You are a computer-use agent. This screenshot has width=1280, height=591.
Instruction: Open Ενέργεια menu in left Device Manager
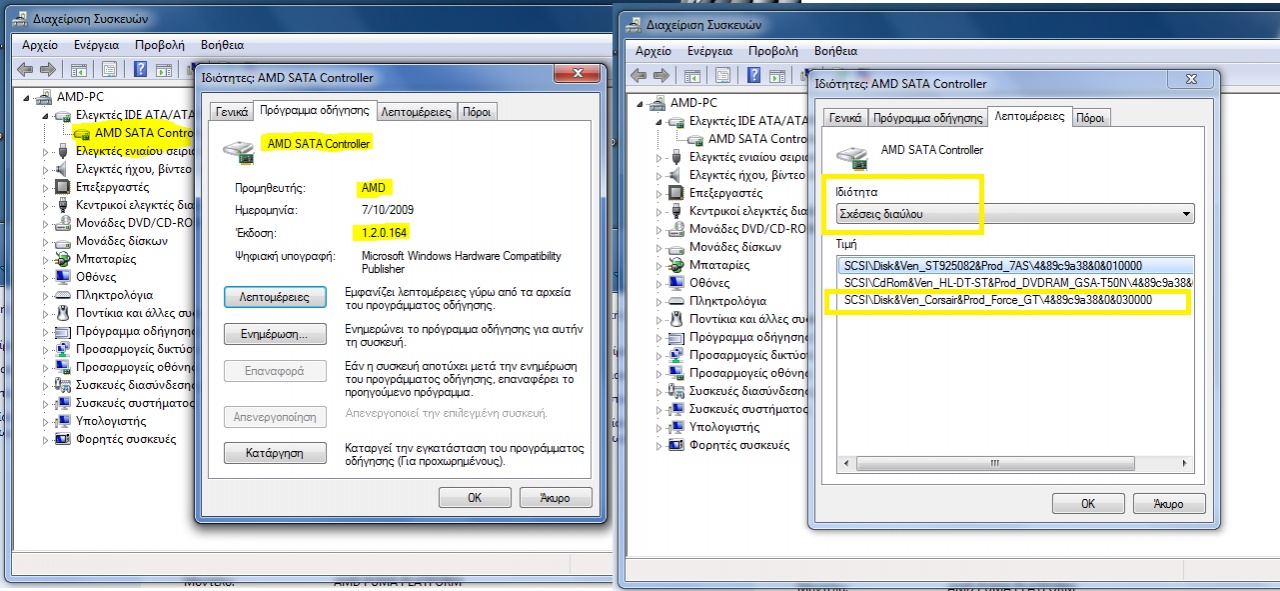96,45
